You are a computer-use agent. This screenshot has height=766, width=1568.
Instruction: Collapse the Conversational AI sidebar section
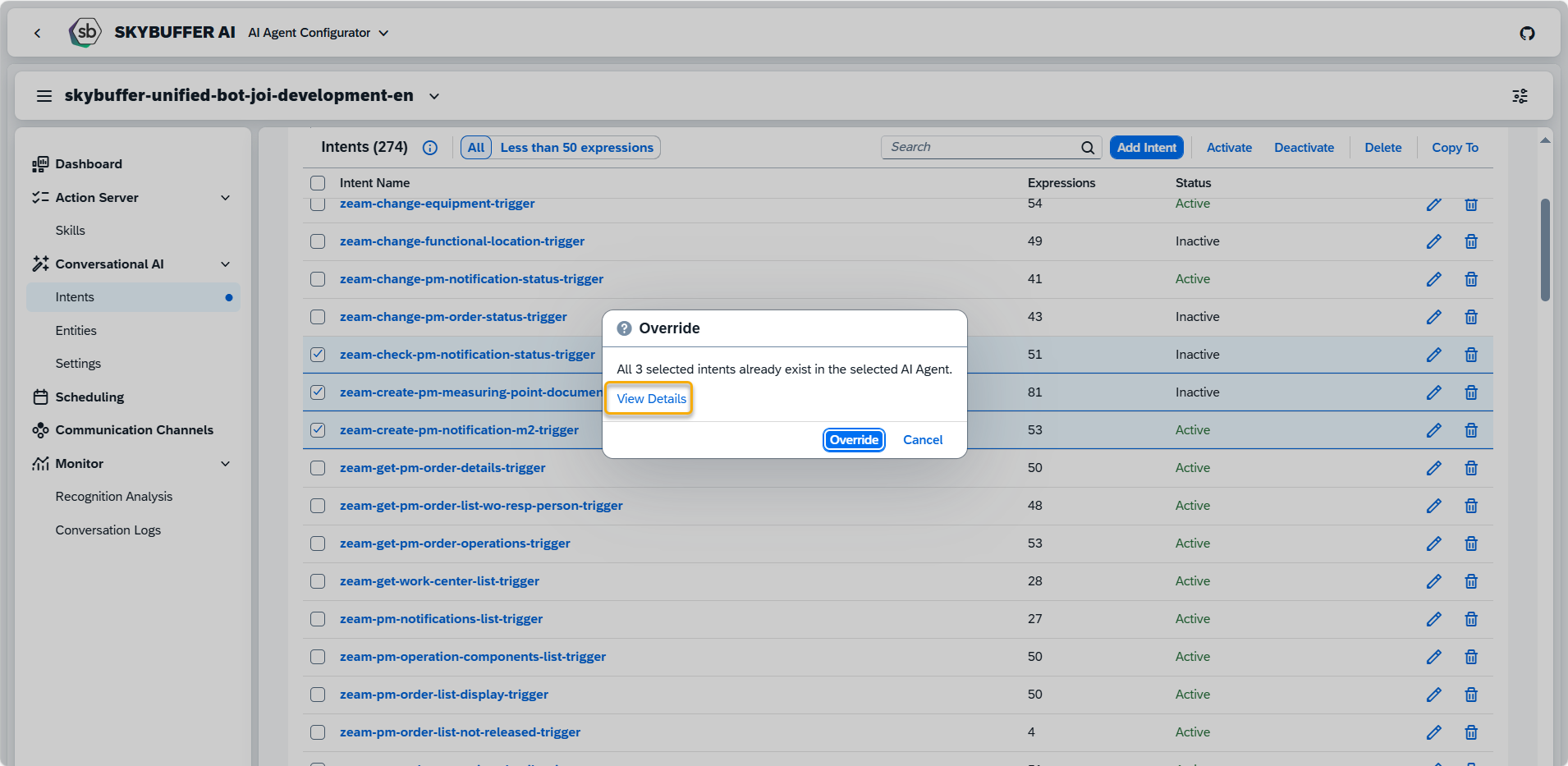point(225,264)
